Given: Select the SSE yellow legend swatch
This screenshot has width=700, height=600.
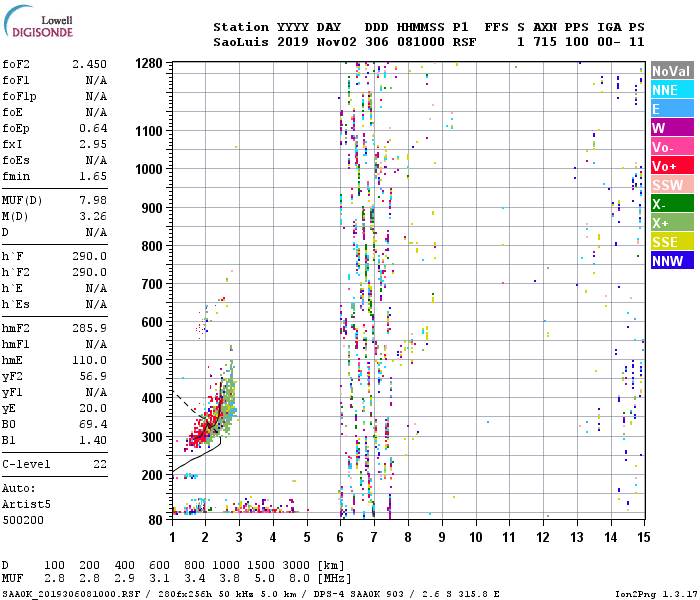Looking at the screenshot, I should point(672,242).
